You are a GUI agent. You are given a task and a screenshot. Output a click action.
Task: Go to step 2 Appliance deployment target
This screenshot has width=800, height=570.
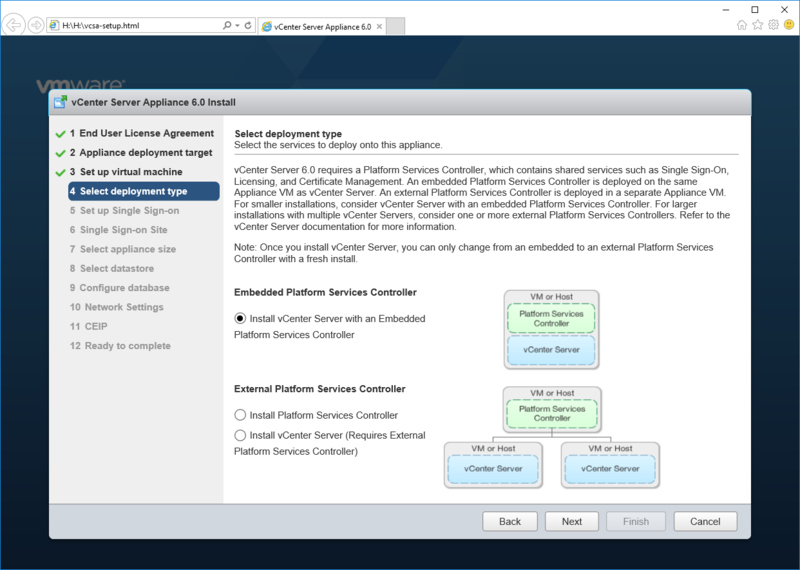coord(141,153)
